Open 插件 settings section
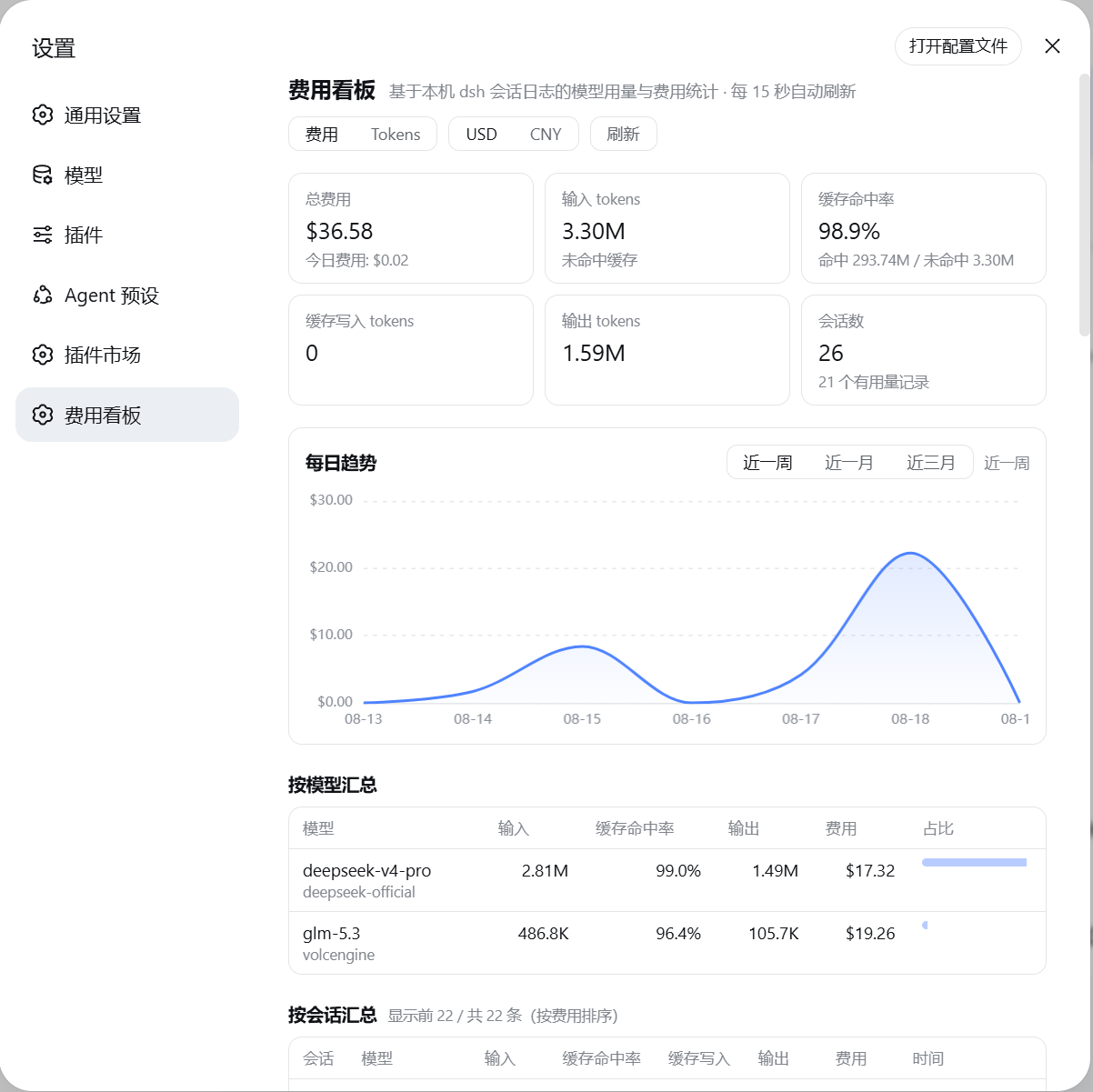 coord(127,235)
